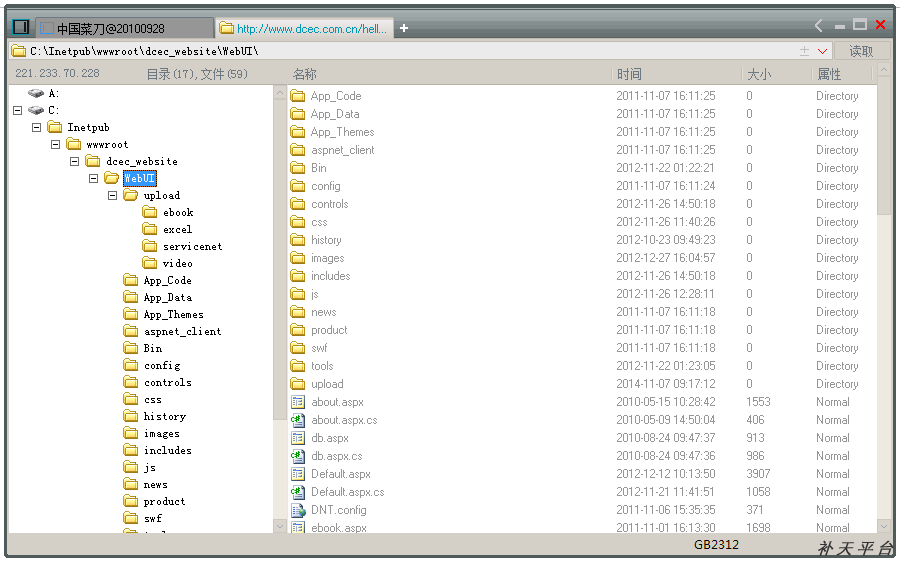Select the css row in file list
Screen dimensions: 900x562
[583, 222]
